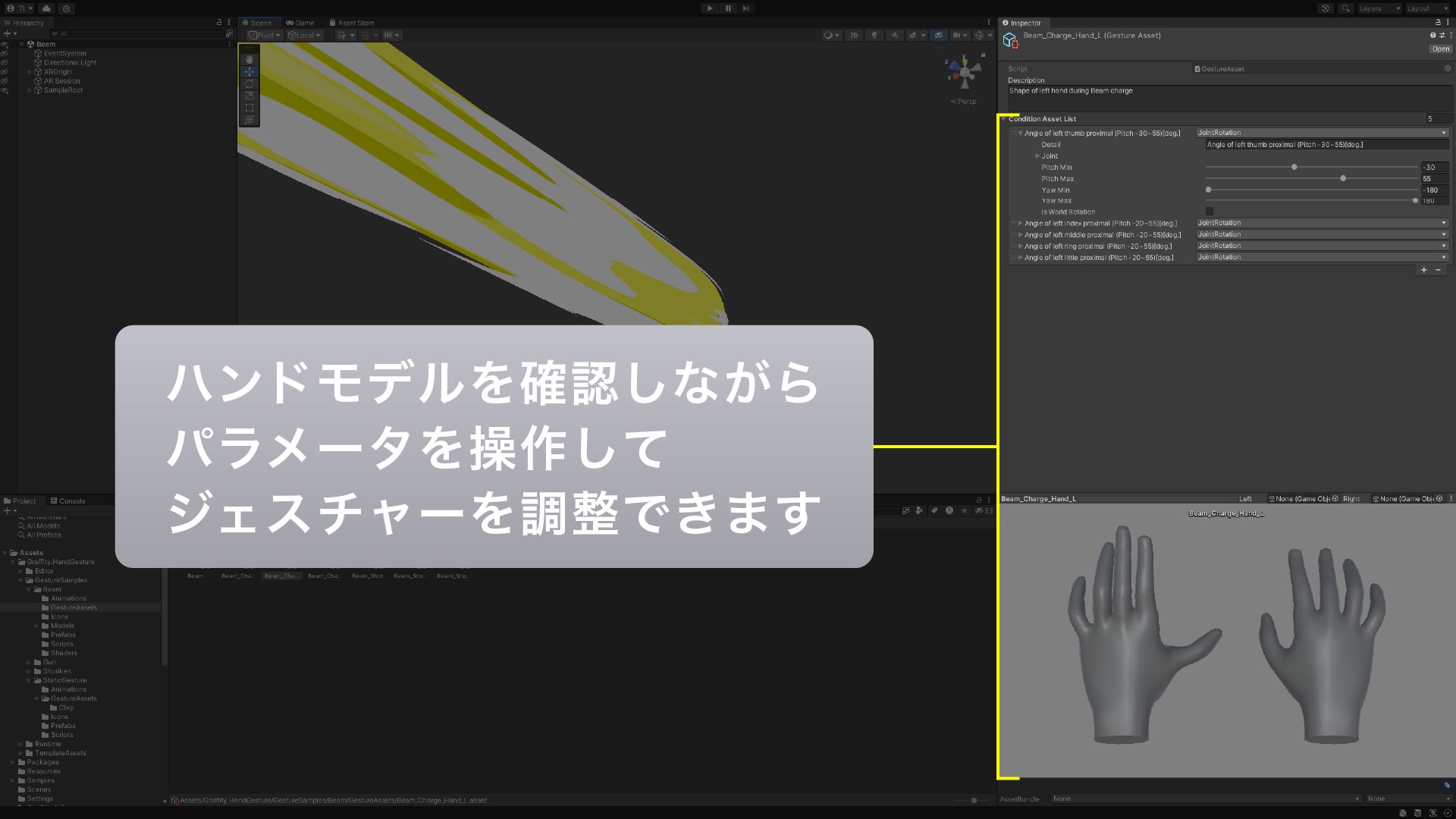Select the Move tool in scene toolbar

click(249, 71)
